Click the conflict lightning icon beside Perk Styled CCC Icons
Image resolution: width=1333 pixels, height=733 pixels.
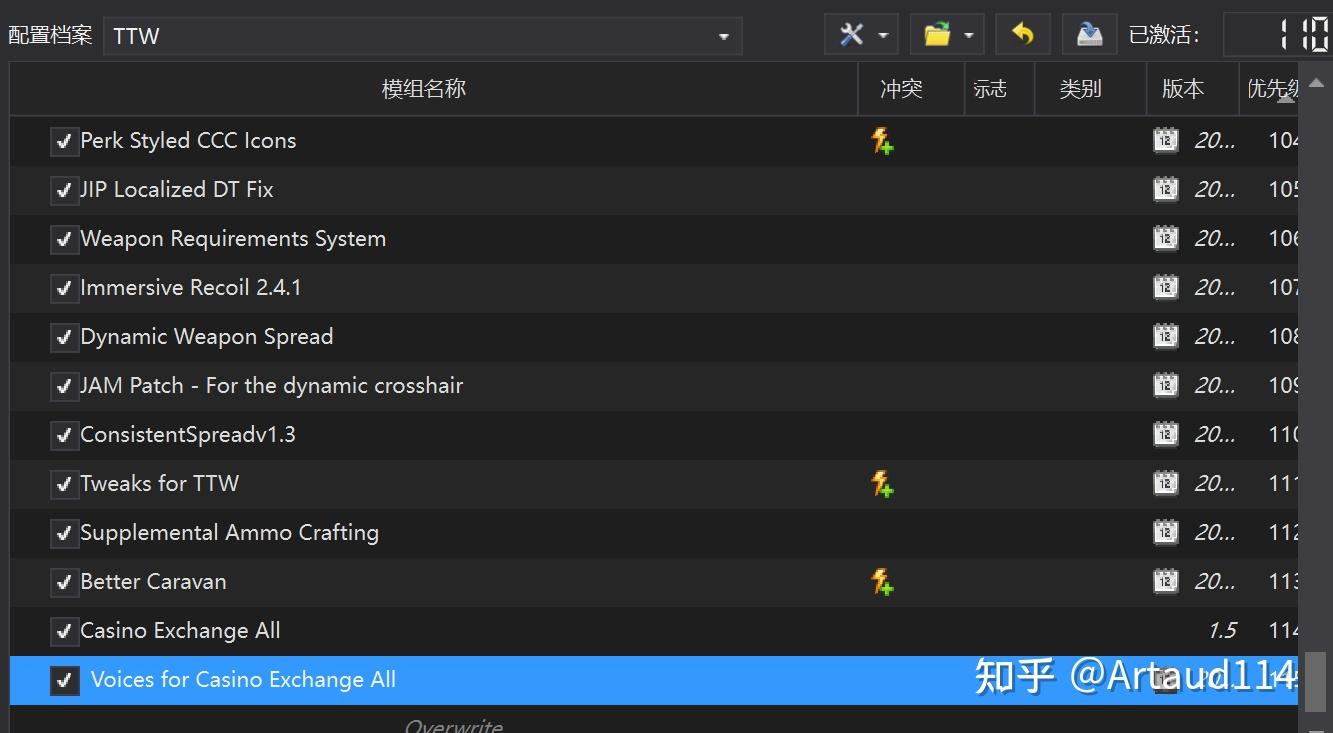pos(881,141)
